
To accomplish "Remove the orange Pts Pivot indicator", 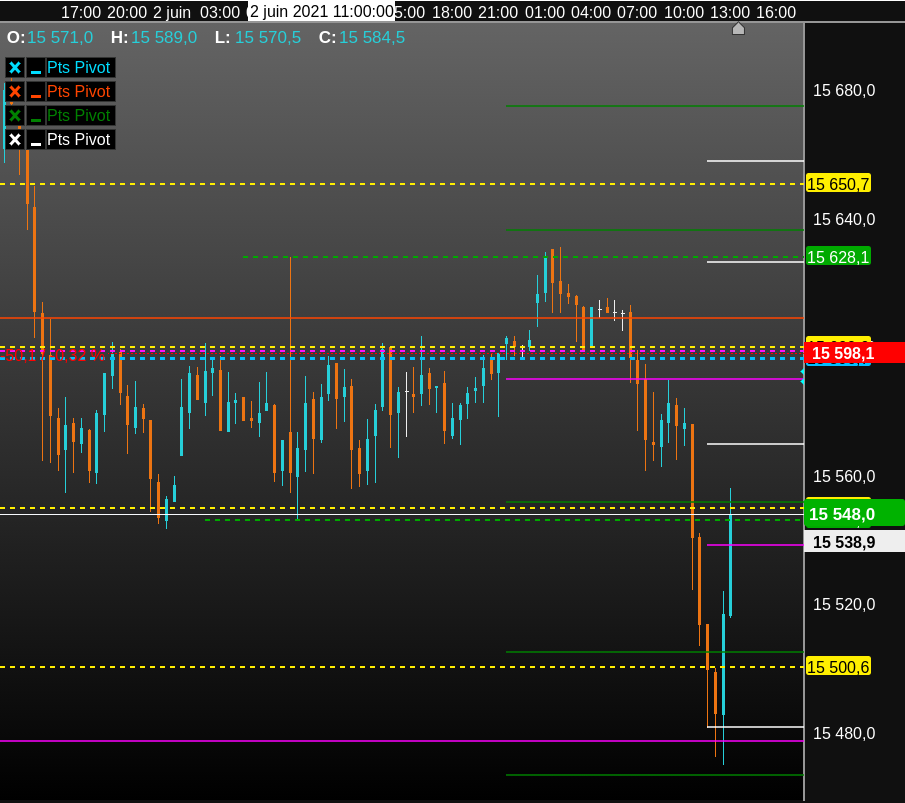I will click(15, 92).
